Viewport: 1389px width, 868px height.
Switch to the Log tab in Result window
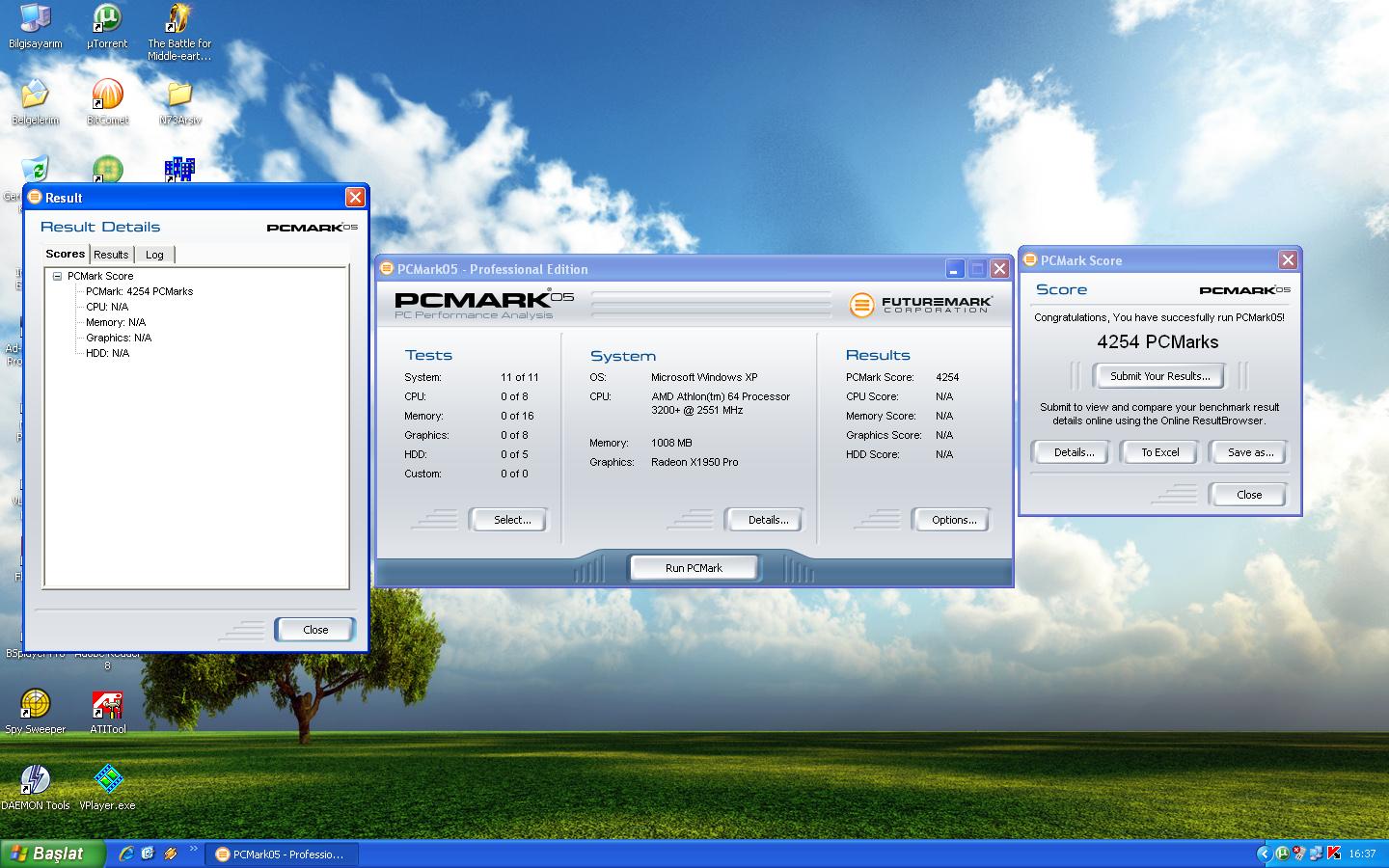[154, 255]
